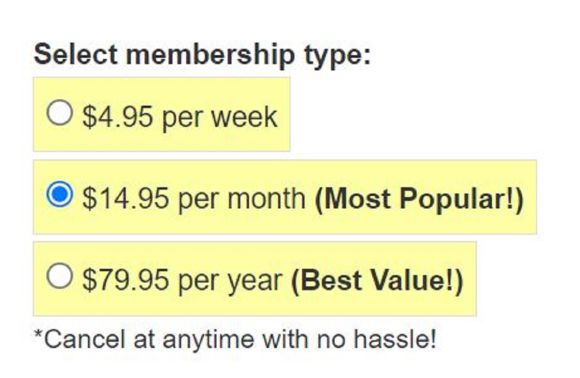Click the $4.95 price amount
The width and height of the screenshot is (580, 378).
click(x=117, y=117)
